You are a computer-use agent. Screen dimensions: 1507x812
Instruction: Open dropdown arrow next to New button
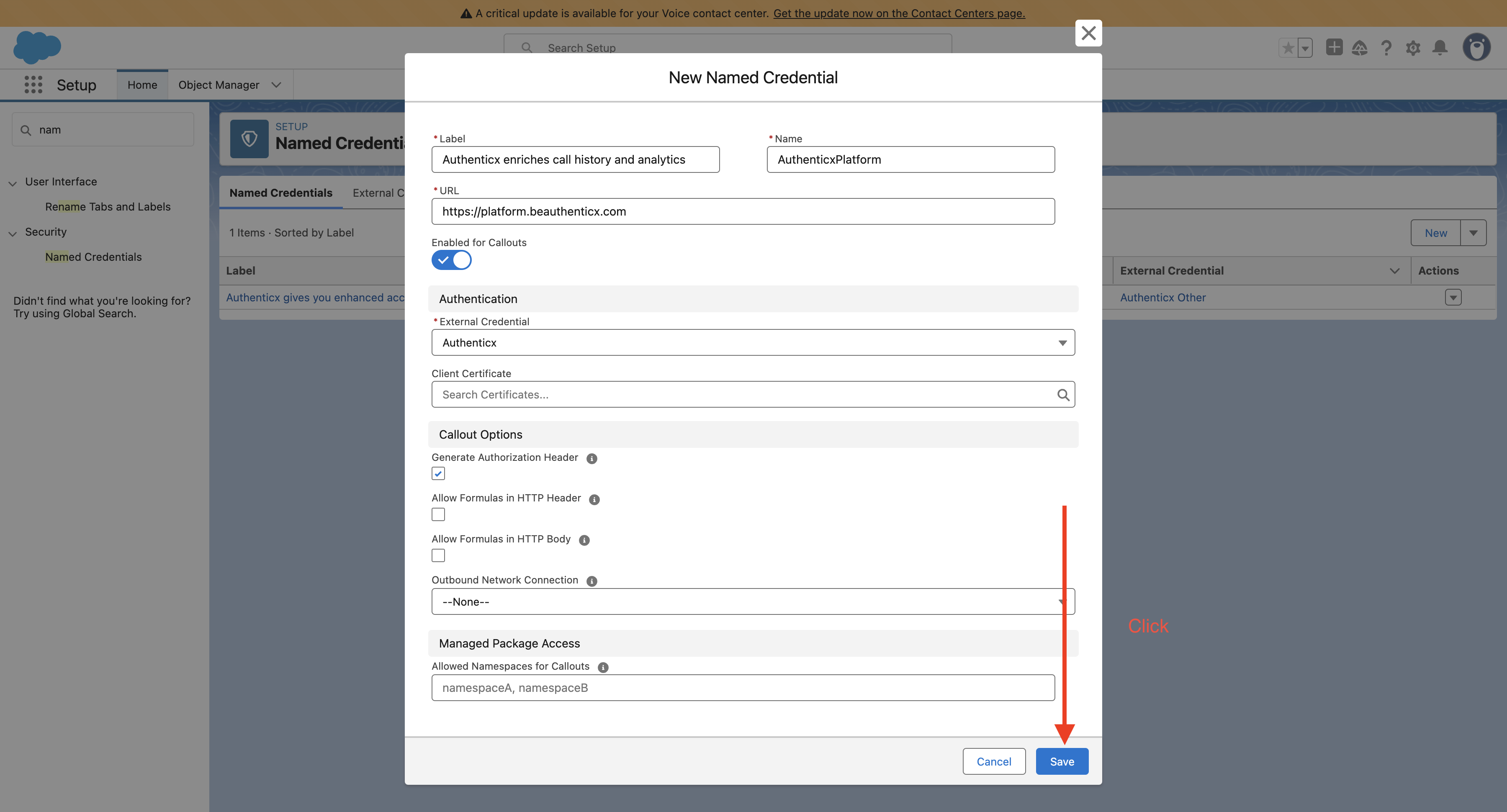pos(1473,233)
